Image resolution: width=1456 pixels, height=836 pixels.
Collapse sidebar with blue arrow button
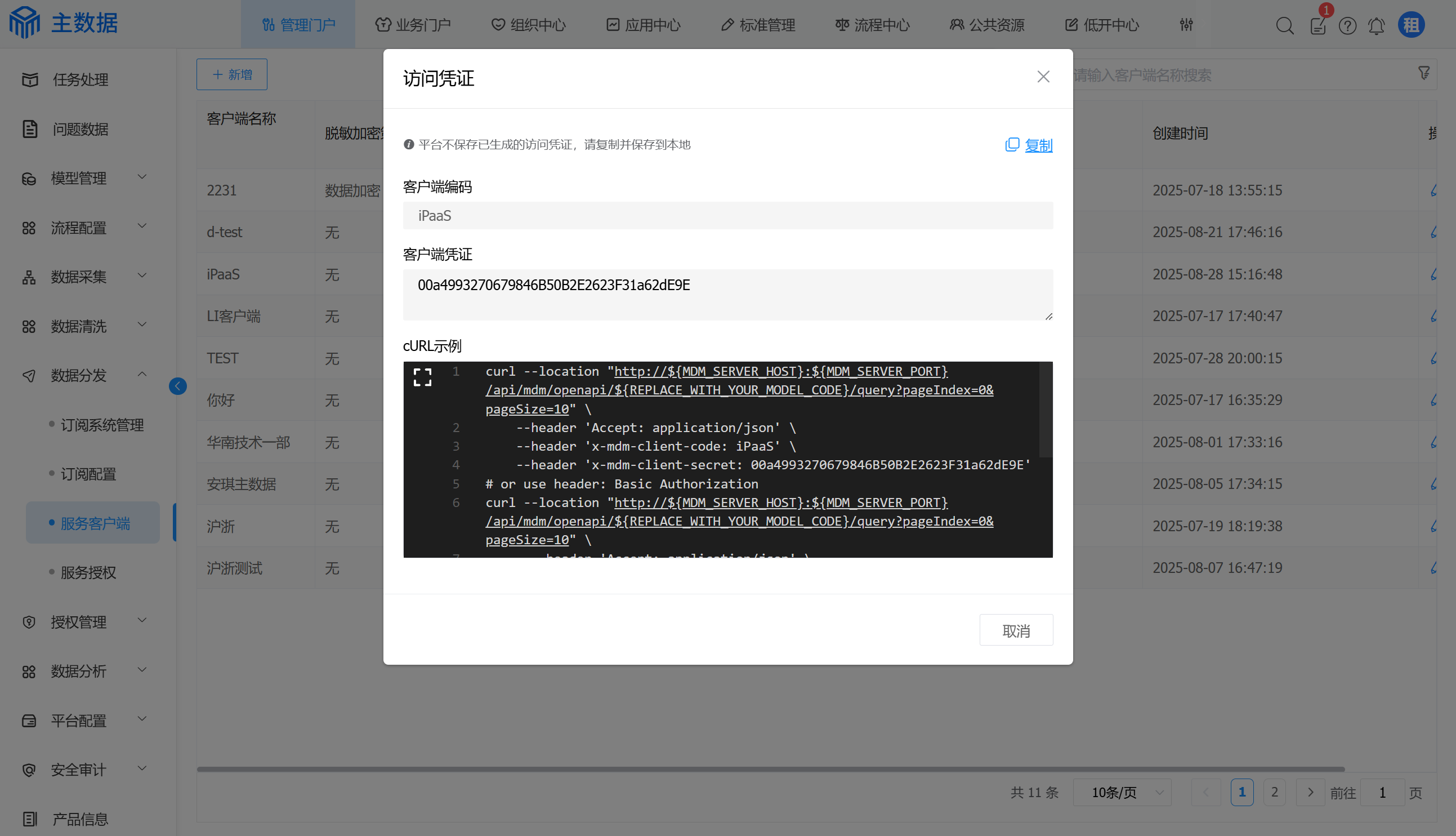click(x=177, y=386)
